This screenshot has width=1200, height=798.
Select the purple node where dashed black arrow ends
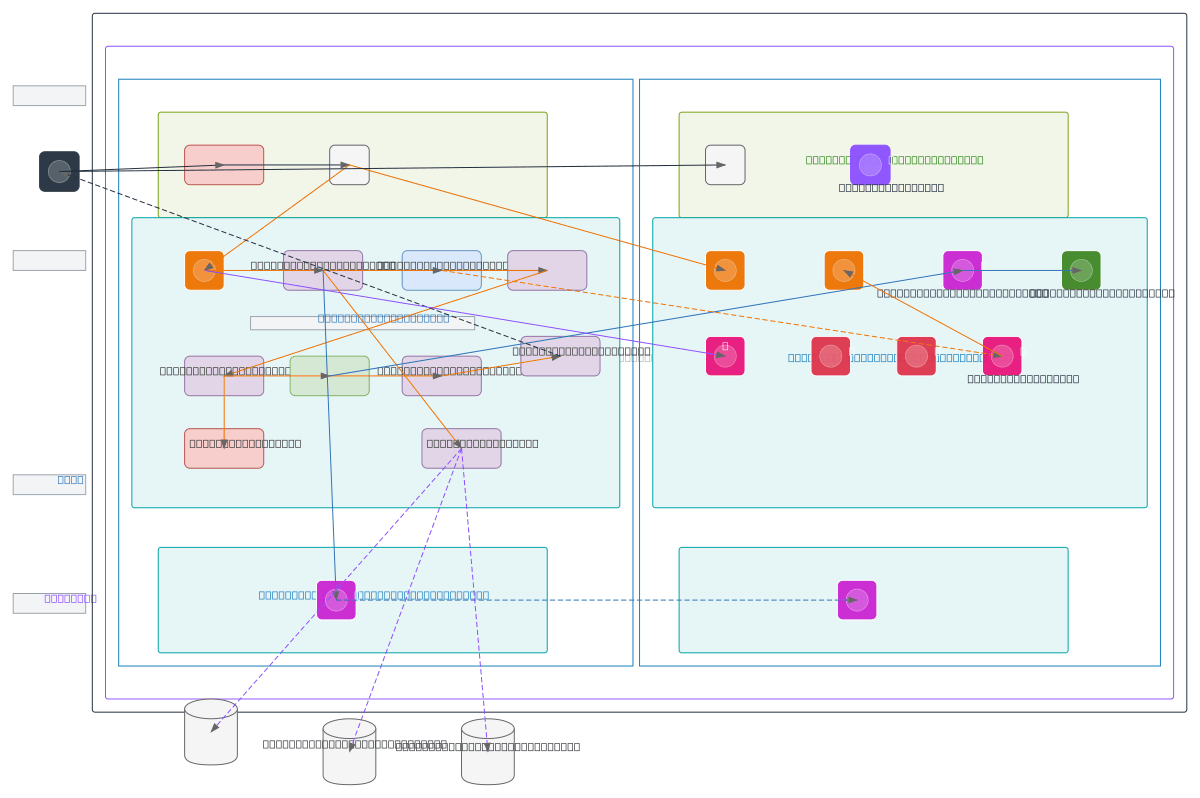(x=560, y=356)
